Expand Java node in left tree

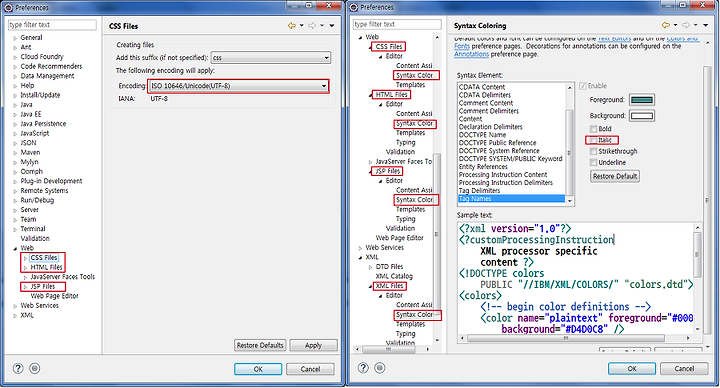(15, 105)
